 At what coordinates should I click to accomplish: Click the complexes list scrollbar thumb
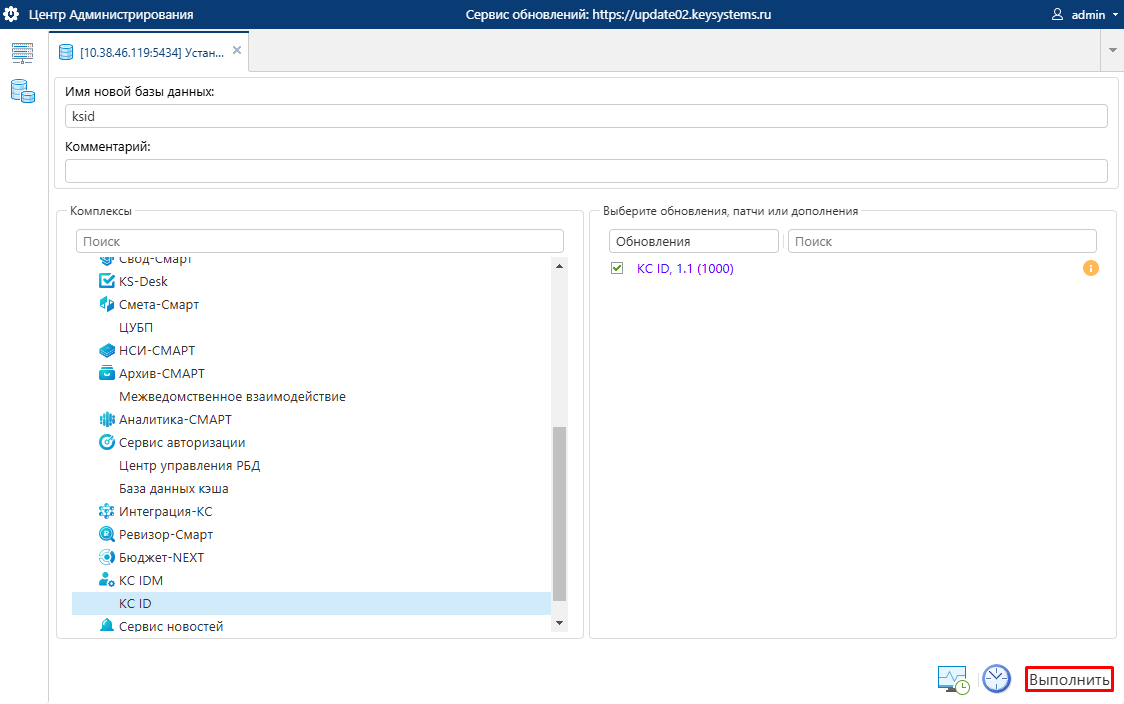(559, 513)
